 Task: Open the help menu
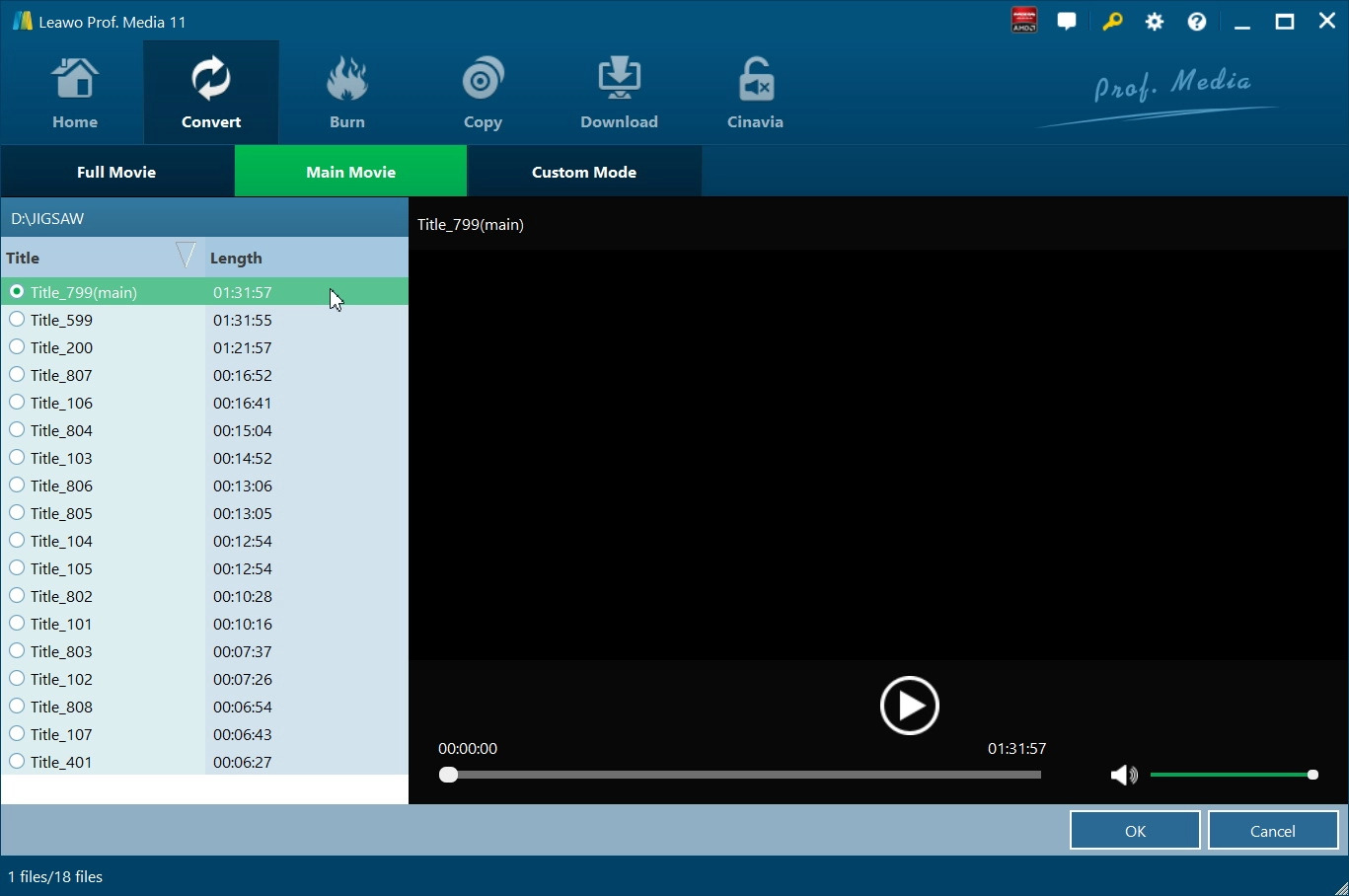pos(1196,21)
